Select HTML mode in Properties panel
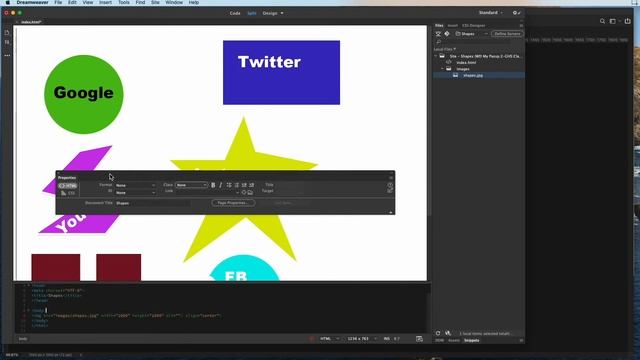640x360 pixels. (68, 186)
